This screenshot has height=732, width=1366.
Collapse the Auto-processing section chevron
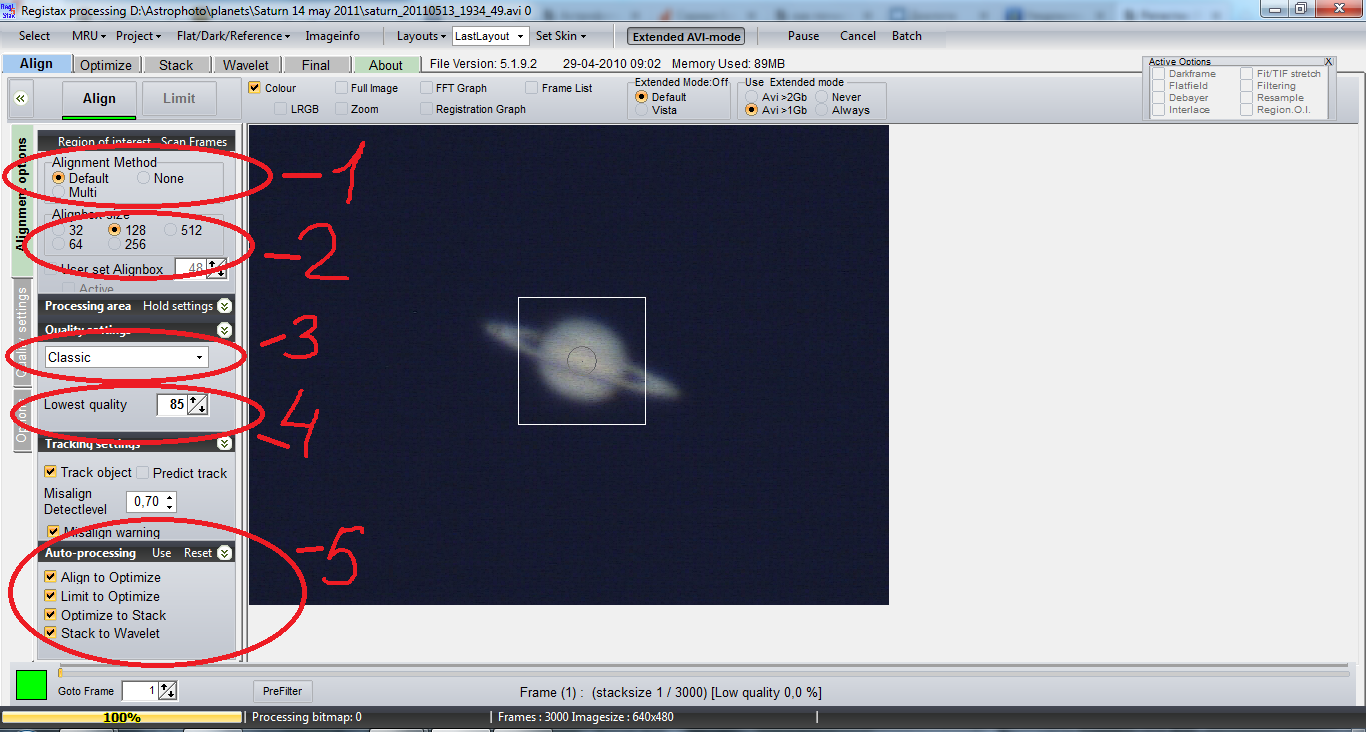224,553
